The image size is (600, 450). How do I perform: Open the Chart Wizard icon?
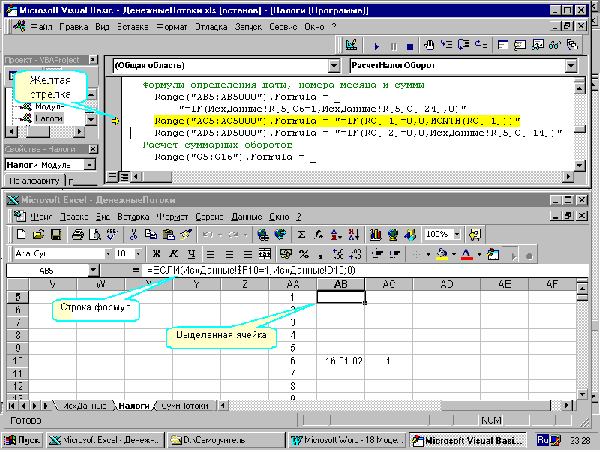[375, 234]
